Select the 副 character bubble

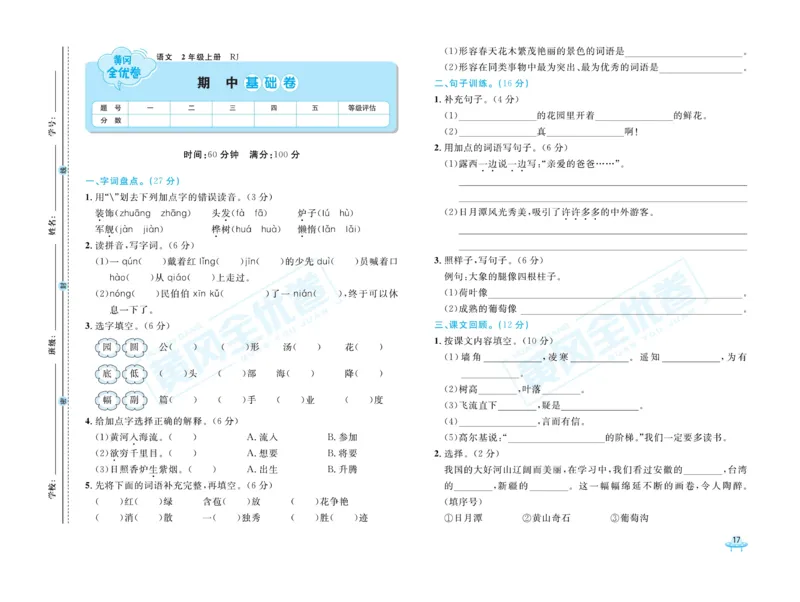(x=135, y=399)
